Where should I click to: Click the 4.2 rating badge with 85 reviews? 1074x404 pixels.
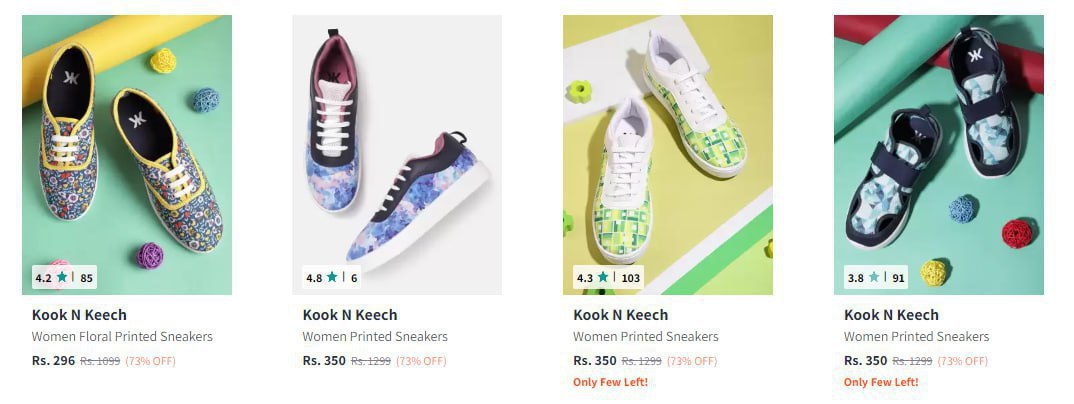click(64, 277)
